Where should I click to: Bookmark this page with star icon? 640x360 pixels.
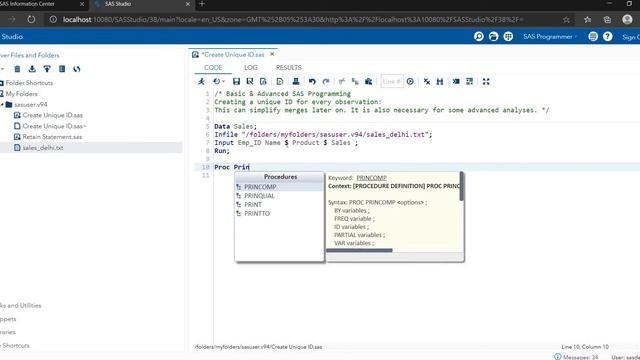coord(566,20)
